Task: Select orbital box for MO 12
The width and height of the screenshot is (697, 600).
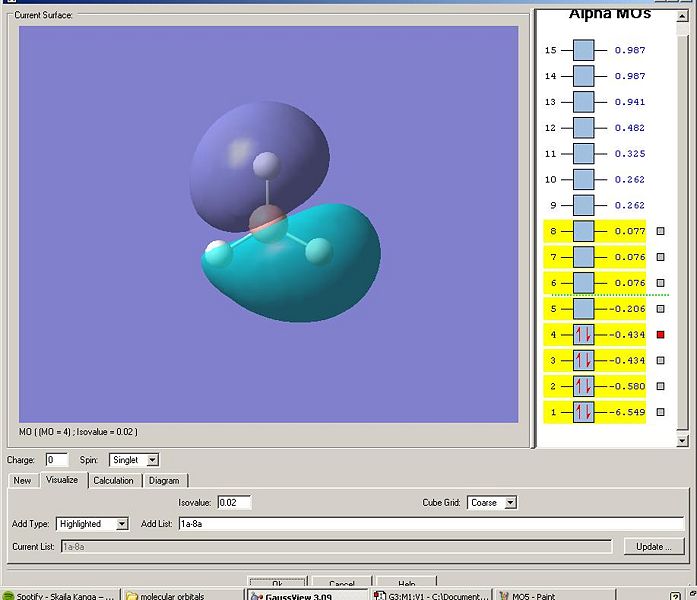Action: [583, 128]
